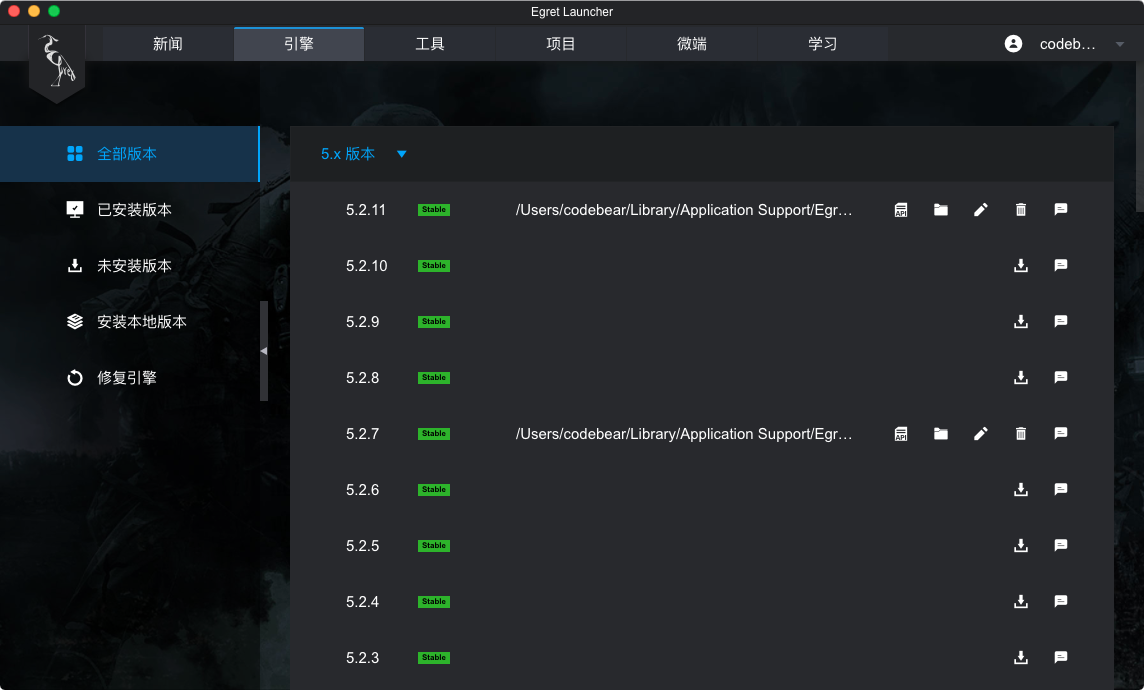Open API docs icon for version 5.2.7
Image resolution: width=1144 pixels, height=690 pixels.
(x=901, y=434)
